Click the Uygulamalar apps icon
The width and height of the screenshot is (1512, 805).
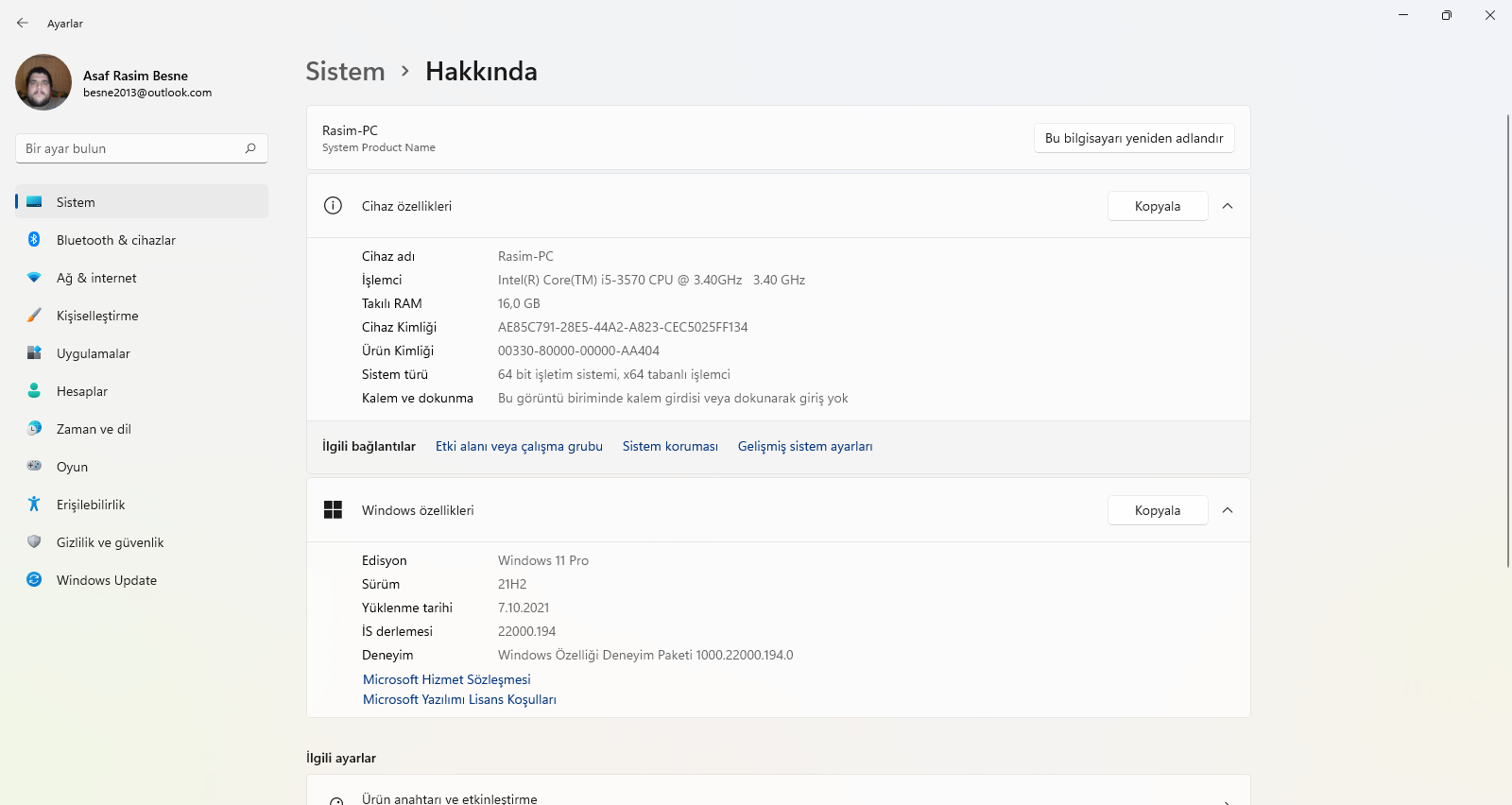click(x=34, y=353)
